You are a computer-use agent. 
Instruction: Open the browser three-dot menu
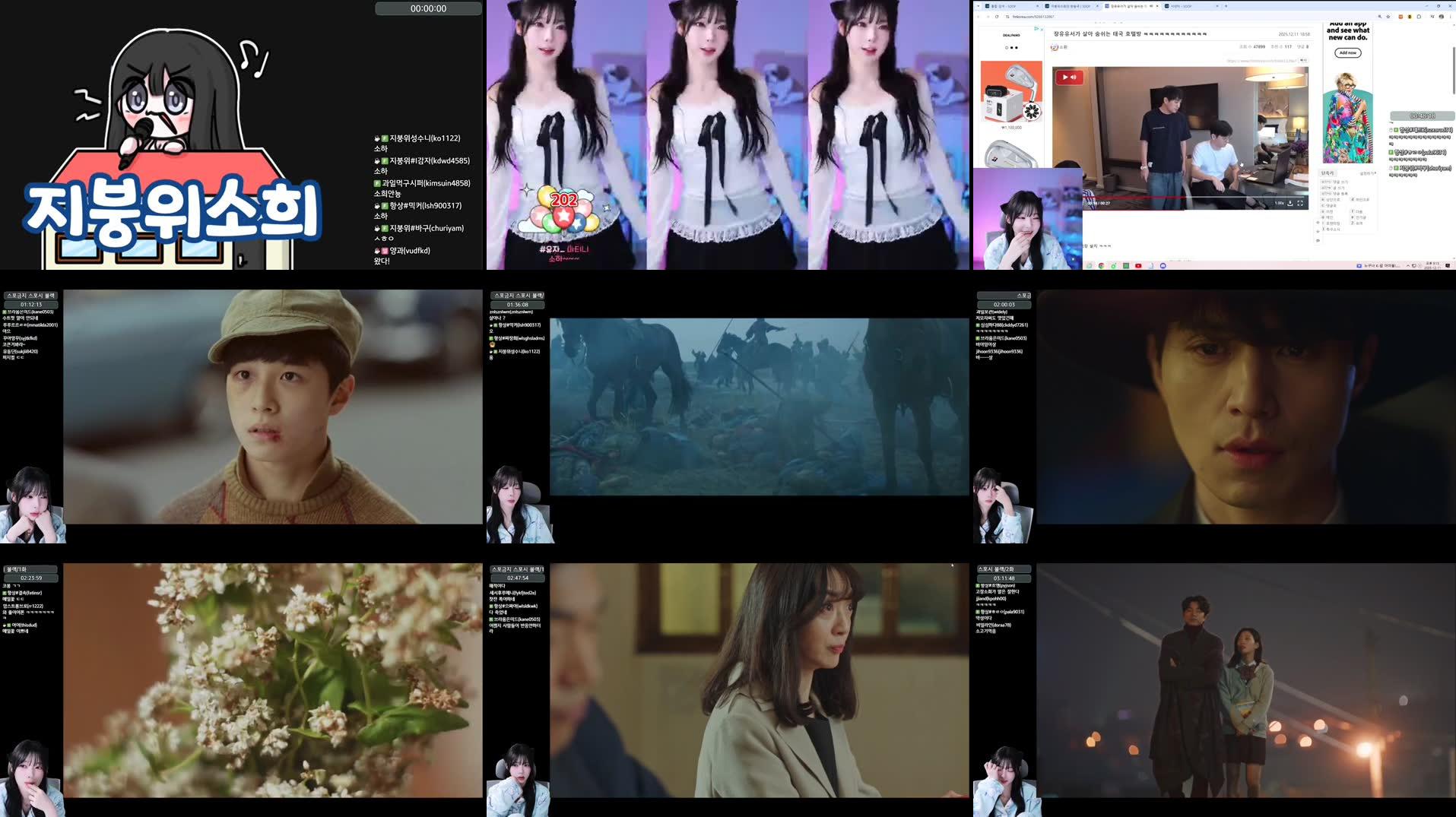click(x=1449, y=16)
